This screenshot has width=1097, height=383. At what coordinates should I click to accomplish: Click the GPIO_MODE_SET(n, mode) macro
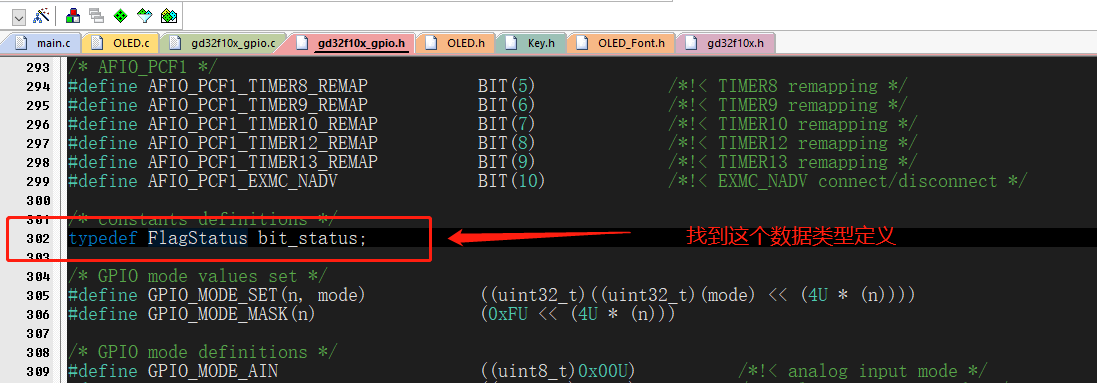(x=257, y=295)
